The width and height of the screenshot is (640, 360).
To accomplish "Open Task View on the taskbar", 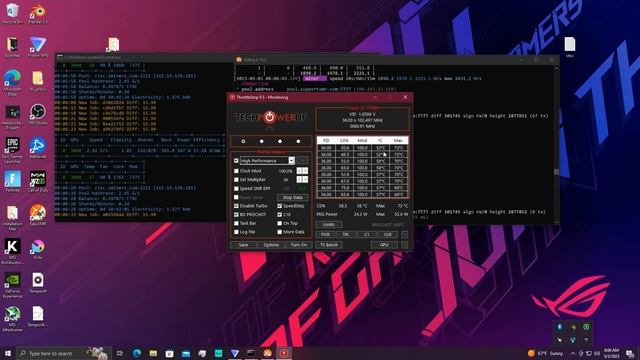I will [120, 353].
